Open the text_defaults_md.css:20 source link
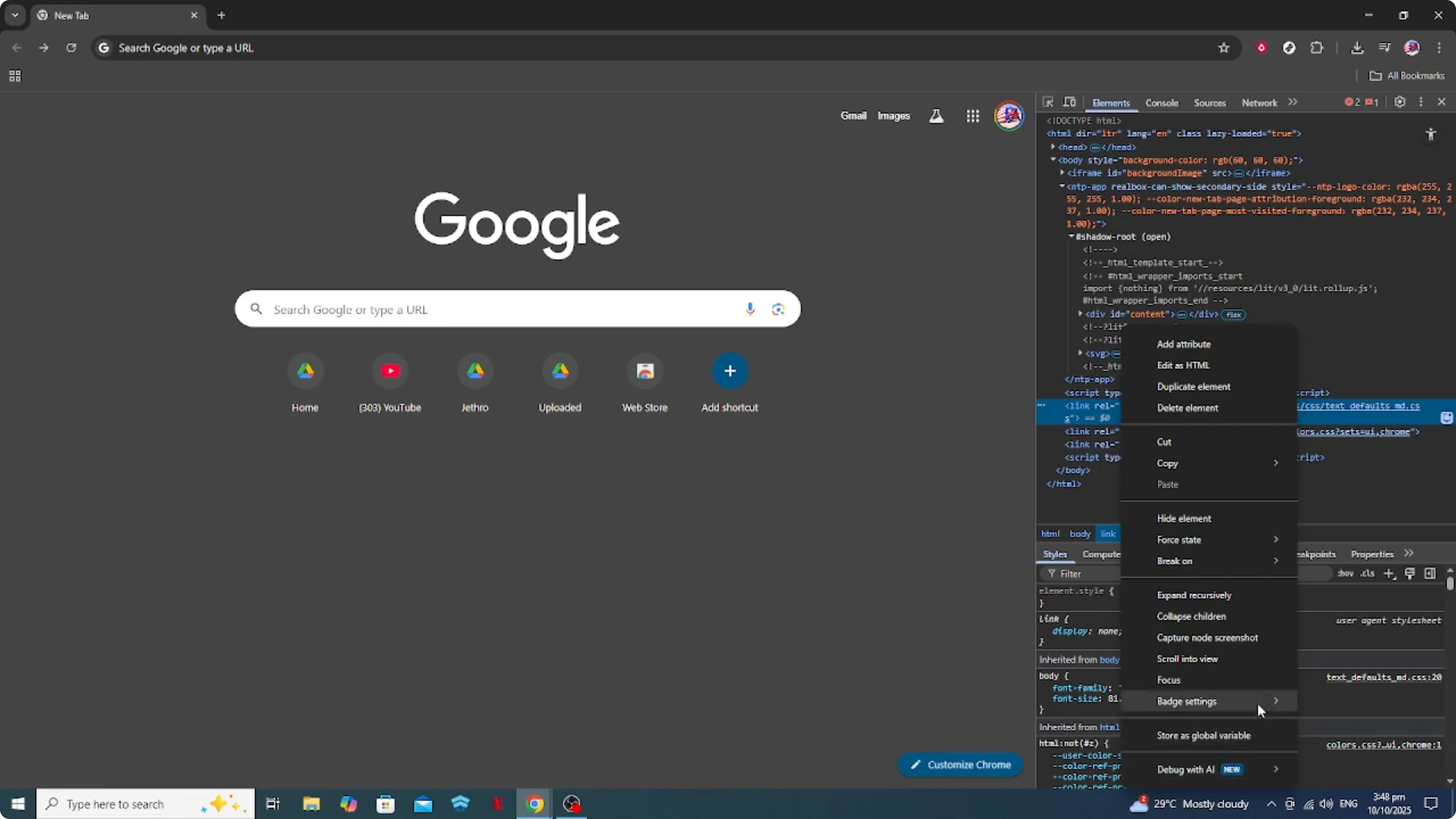This screenshot has height=819, width=1456. coord(1384,677)
